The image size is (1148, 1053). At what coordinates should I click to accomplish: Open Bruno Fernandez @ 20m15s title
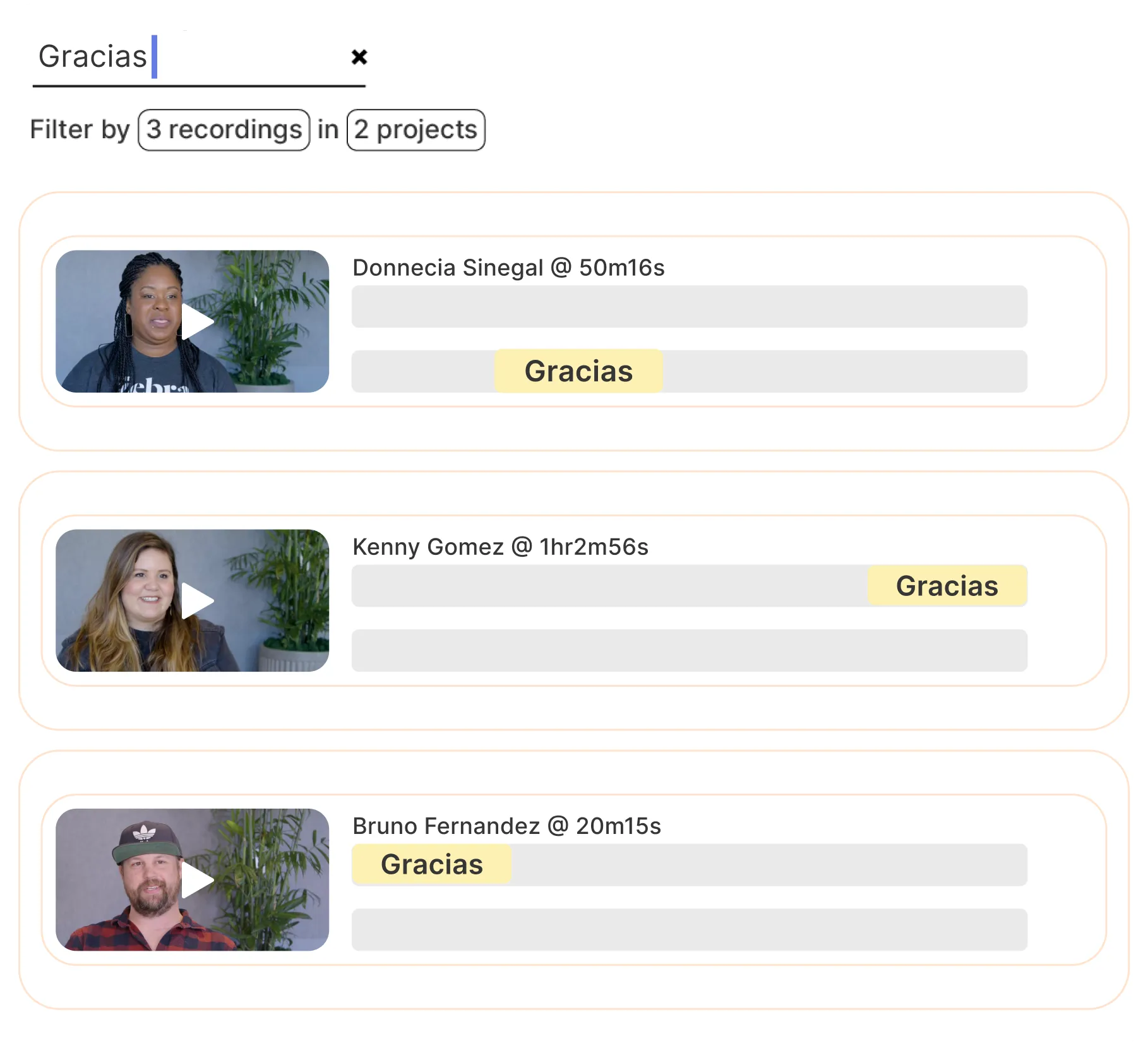pos(506,826)
